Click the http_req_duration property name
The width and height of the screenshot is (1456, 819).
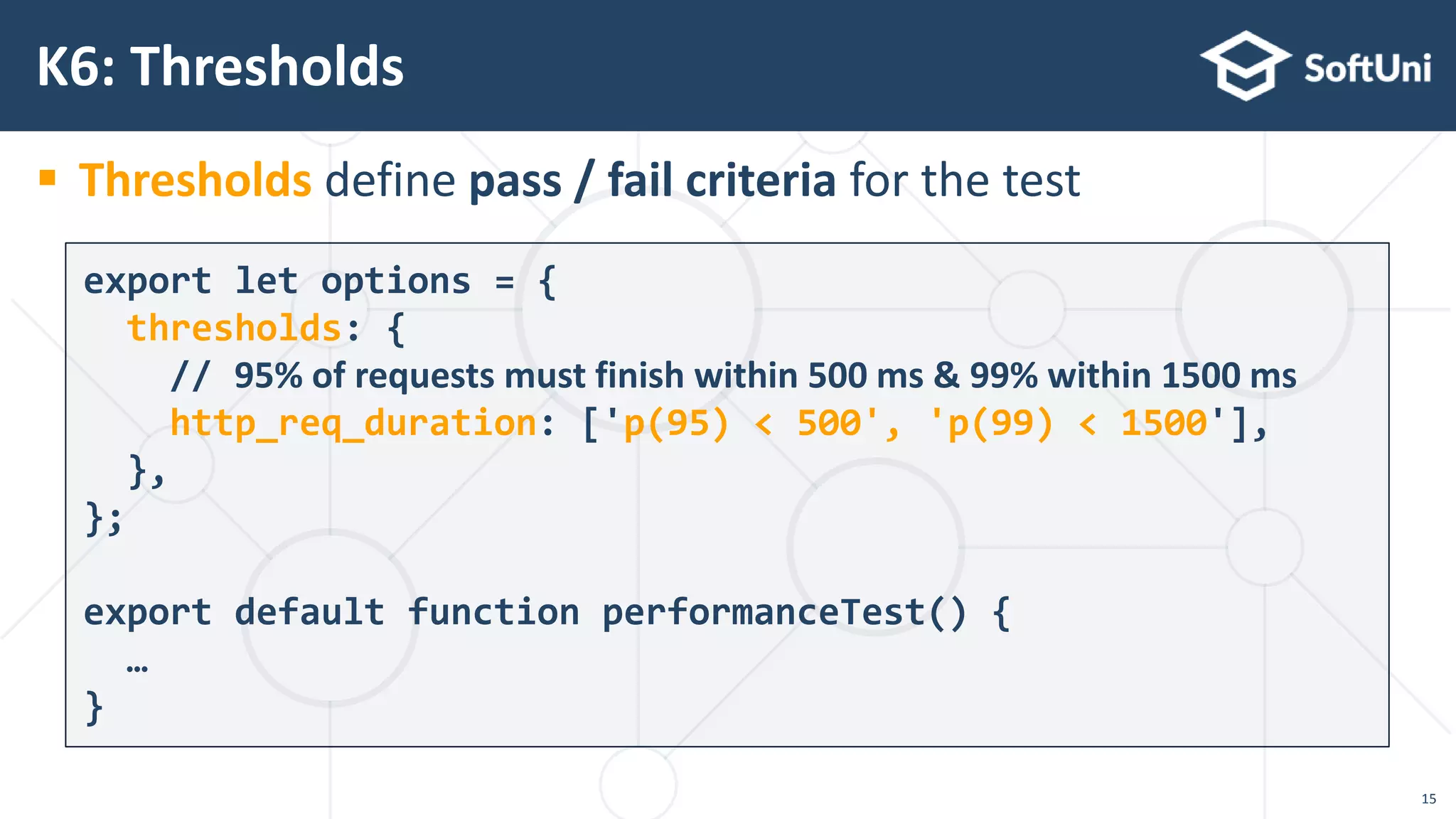(x=353, y=424)
